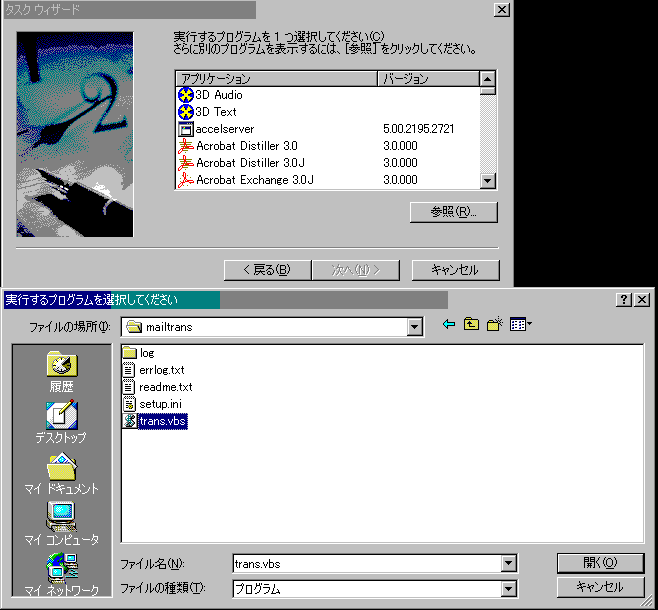Go up one folder level

[x=471, y=324]
